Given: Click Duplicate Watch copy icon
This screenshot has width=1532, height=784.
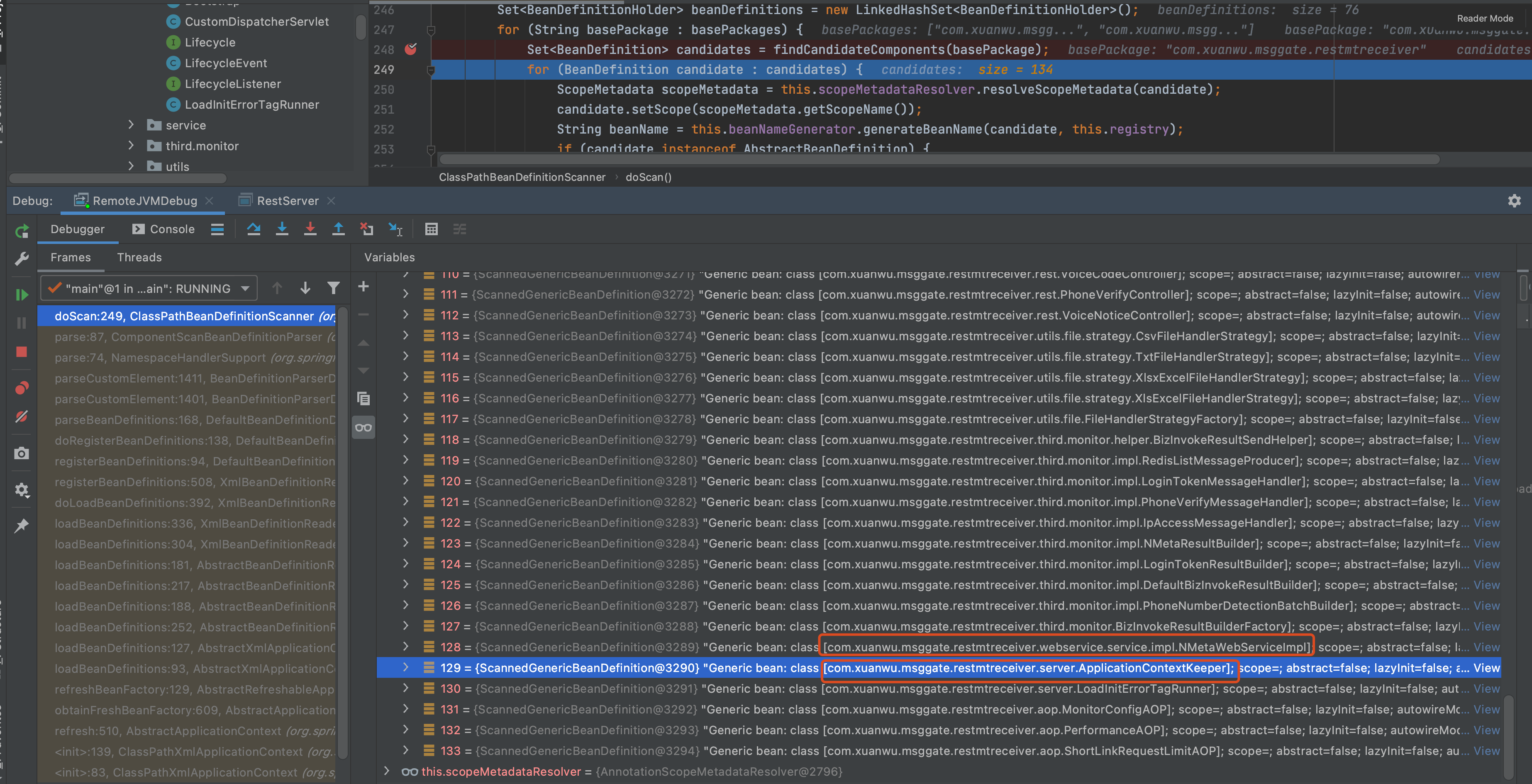Looking at the screenshot, I should 363,398.
